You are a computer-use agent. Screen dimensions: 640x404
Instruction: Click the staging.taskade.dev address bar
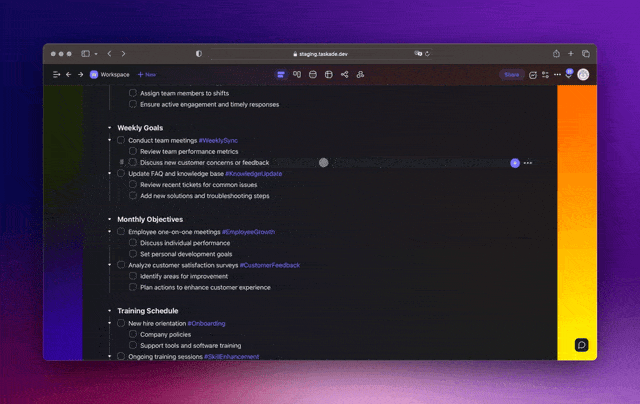tap(320, 53)
